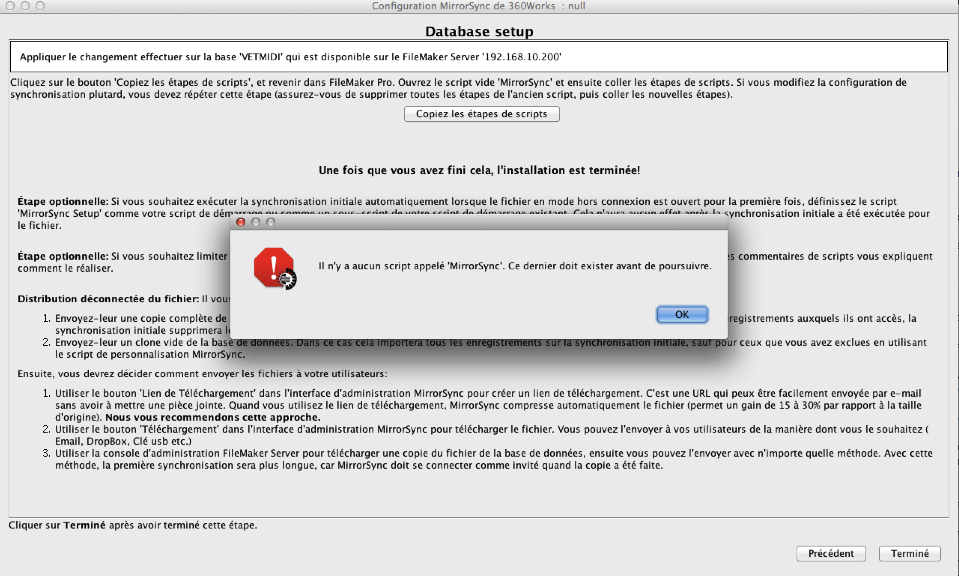Click the VETMIDI database description field
Screen dimensions: 959x576
479,57
